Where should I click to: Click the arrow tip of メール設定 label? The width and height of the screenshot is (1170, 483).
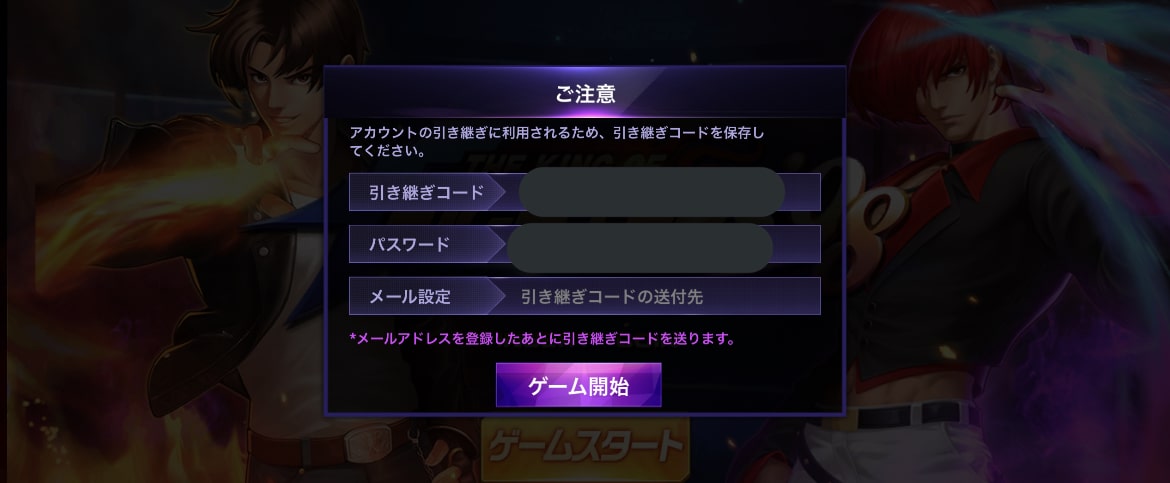(498, 296)
